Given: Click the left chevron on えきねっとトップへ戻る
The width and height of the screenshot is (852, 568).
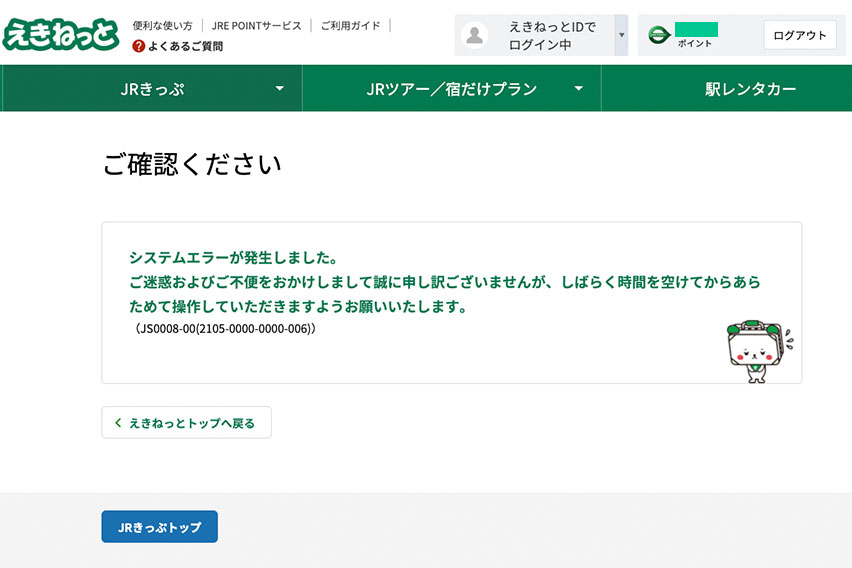Looking at the screenshot, I should point(118,423).
